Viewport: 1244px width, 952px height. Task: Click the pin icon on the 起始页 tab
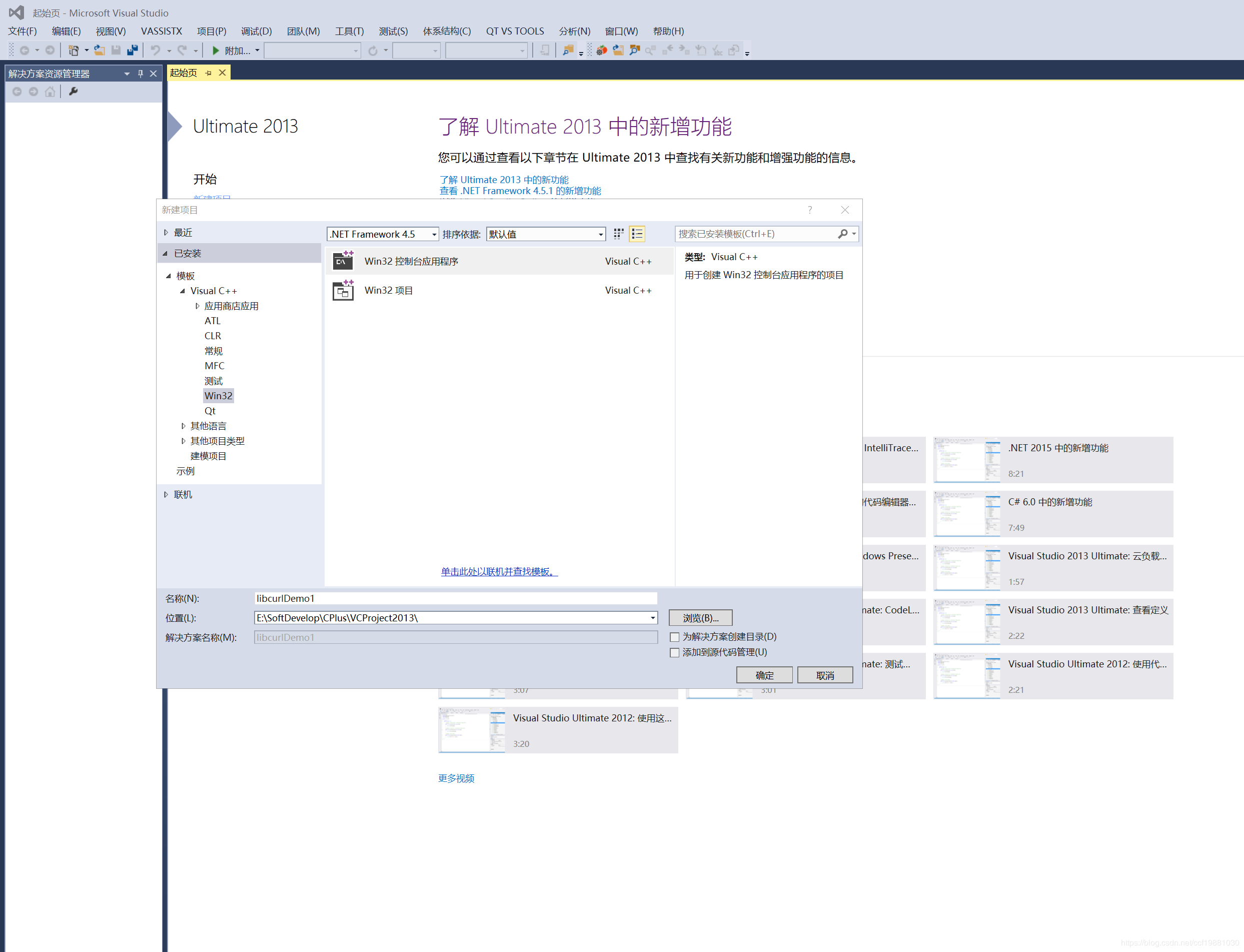click(x=209, y=73)
